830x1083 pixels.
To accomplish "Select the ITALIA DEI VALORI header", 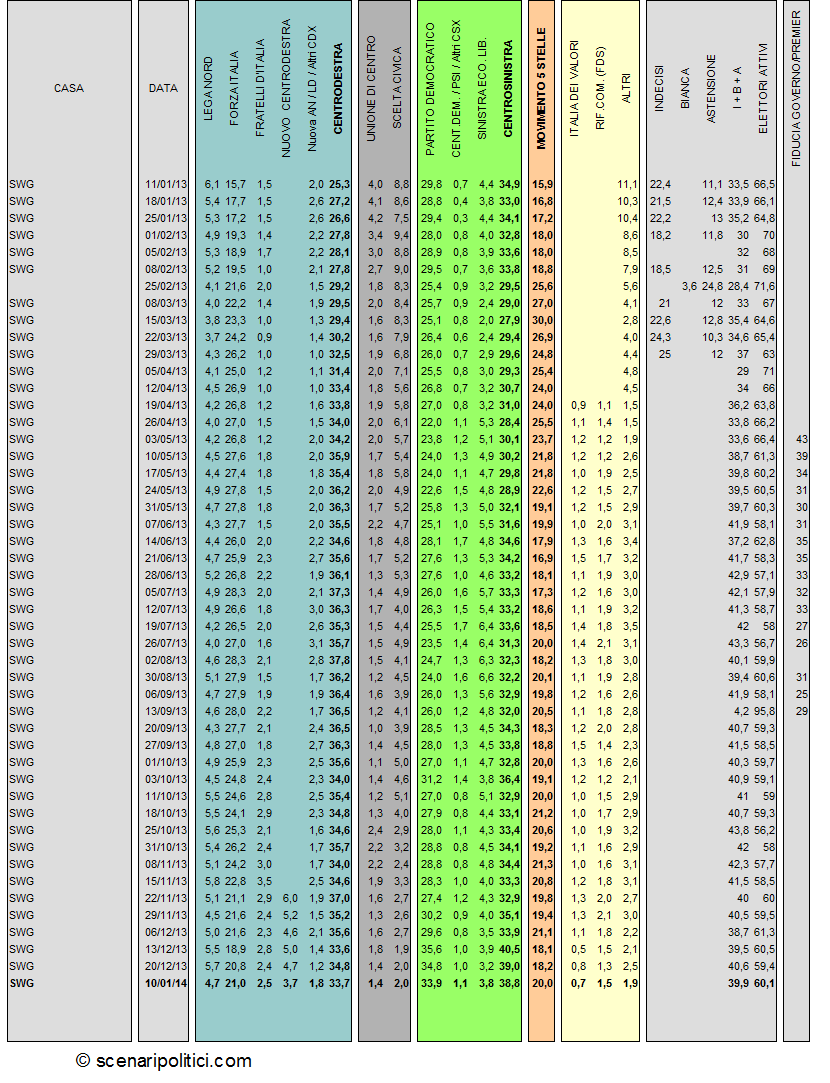I will [x=574, y=88].
